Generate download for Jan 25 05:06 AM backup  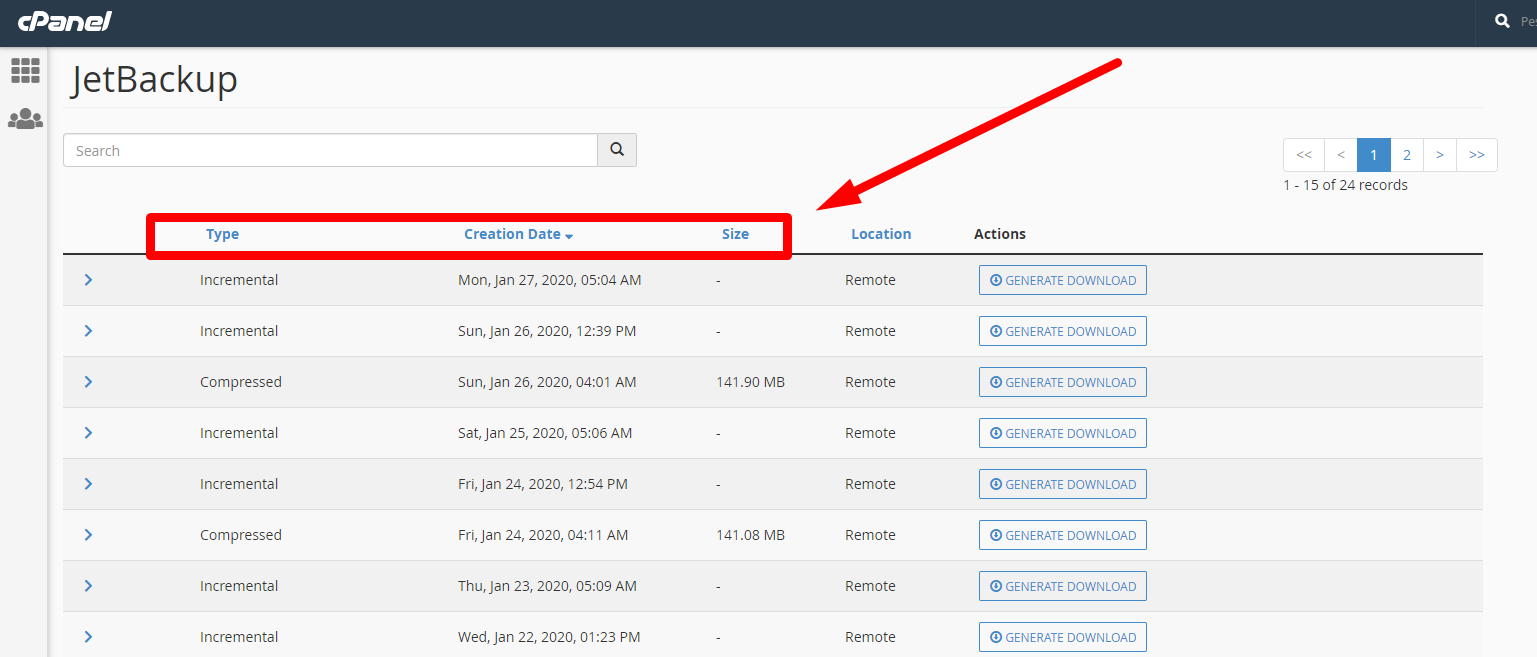point(1063,433)
